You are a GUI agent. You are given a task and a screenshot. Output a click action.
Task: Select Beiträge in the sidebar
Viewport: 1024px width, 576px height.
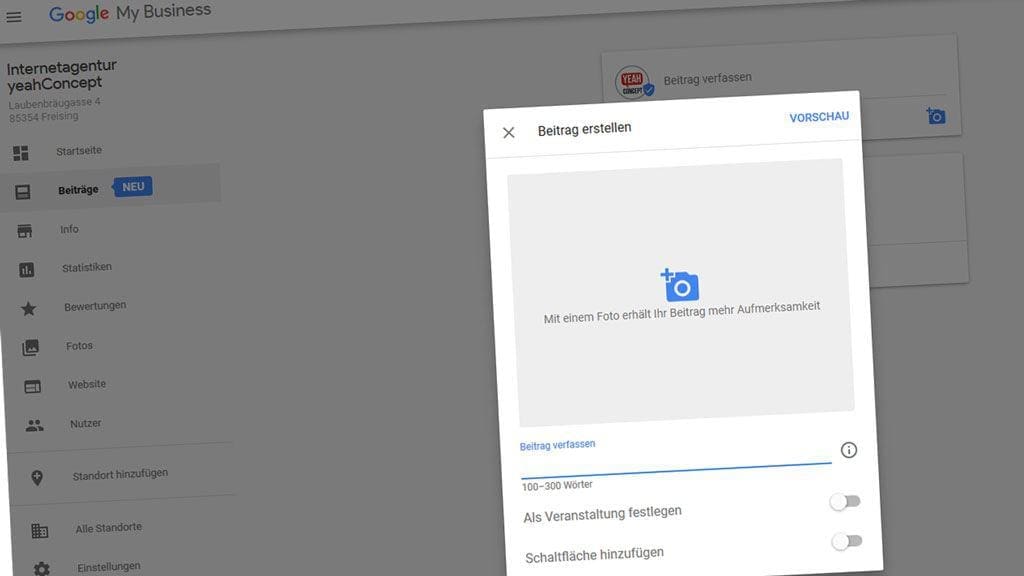tap(78, 190)
